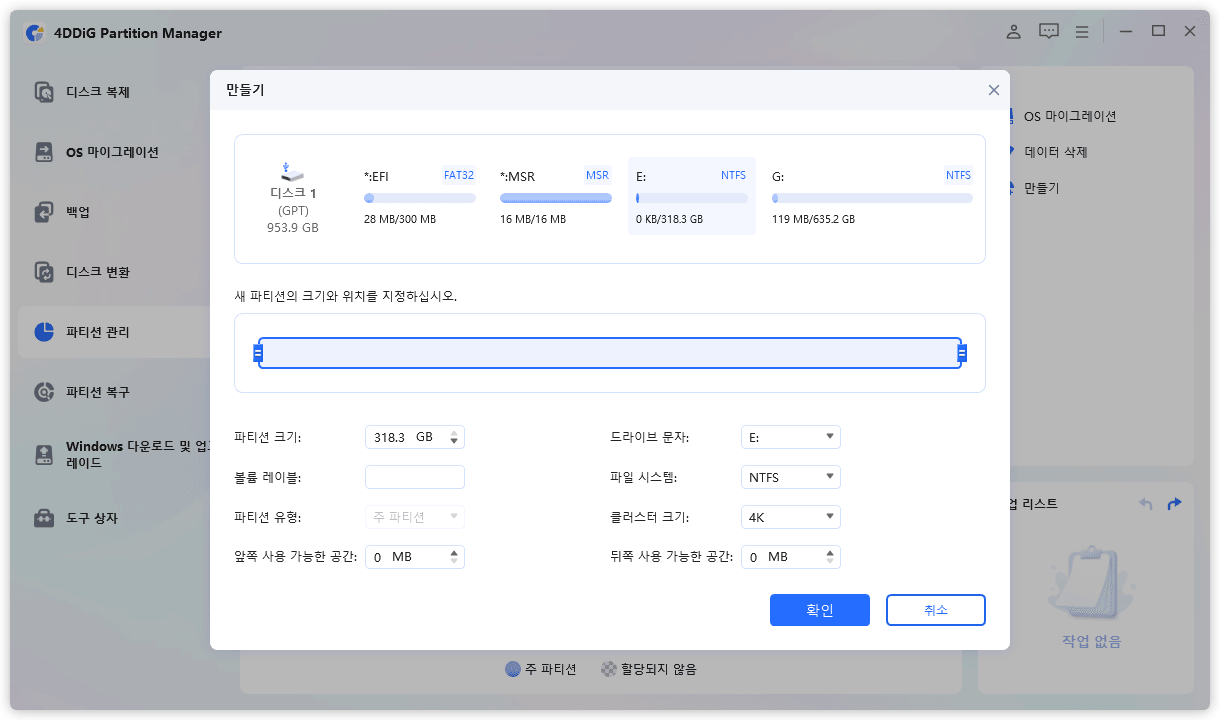Click inside the 볼륨 레이블 input field

(414, 477)
